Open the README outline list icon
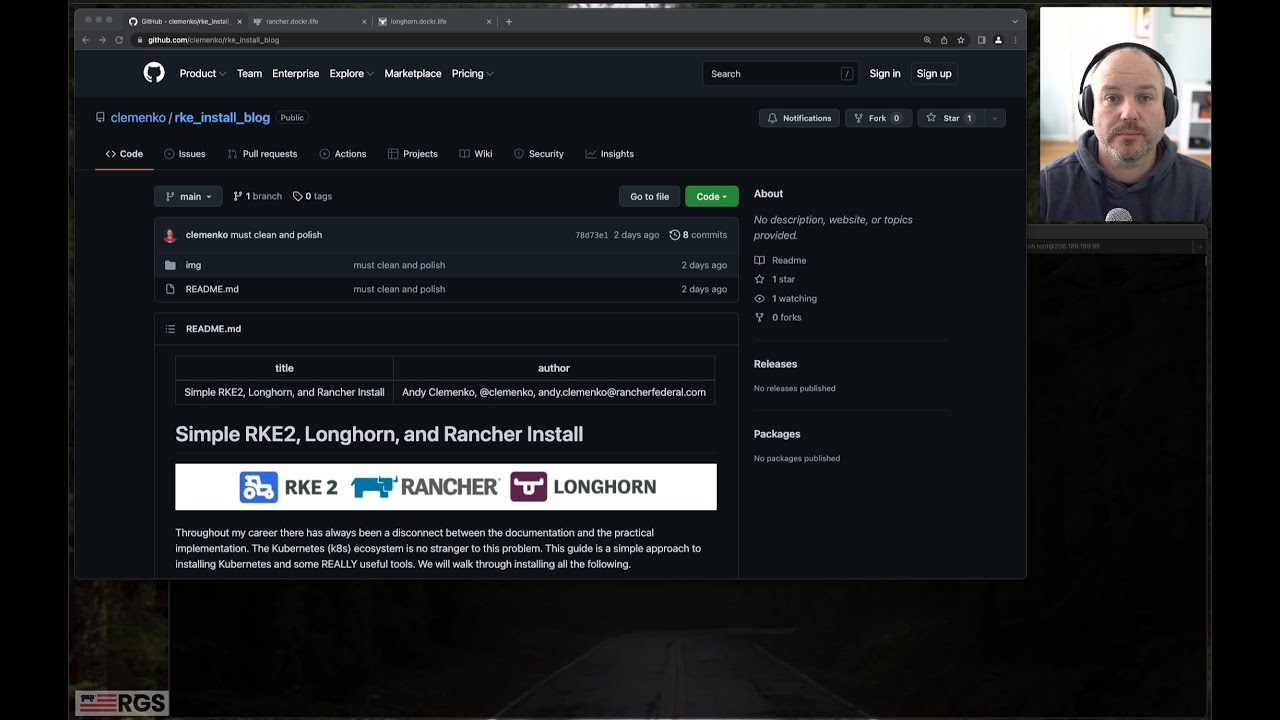Image resolution: width=1280 pixels, height=720 pixels. point(170,329)
